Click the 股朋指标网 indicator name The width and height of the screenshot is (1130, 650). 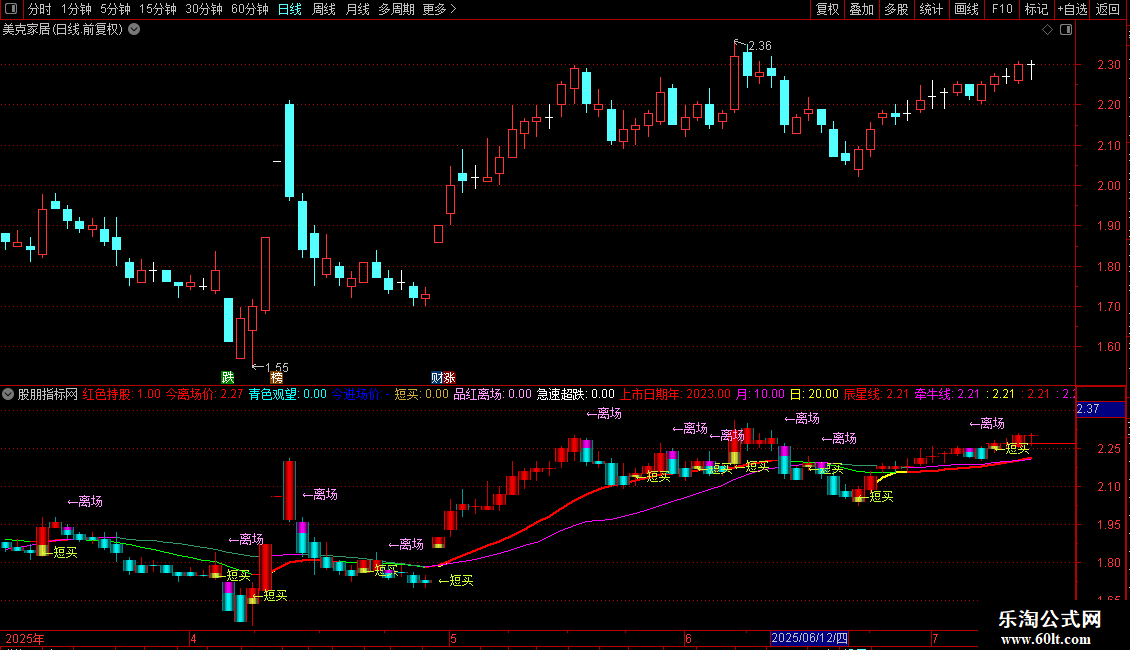pos(48,394)
